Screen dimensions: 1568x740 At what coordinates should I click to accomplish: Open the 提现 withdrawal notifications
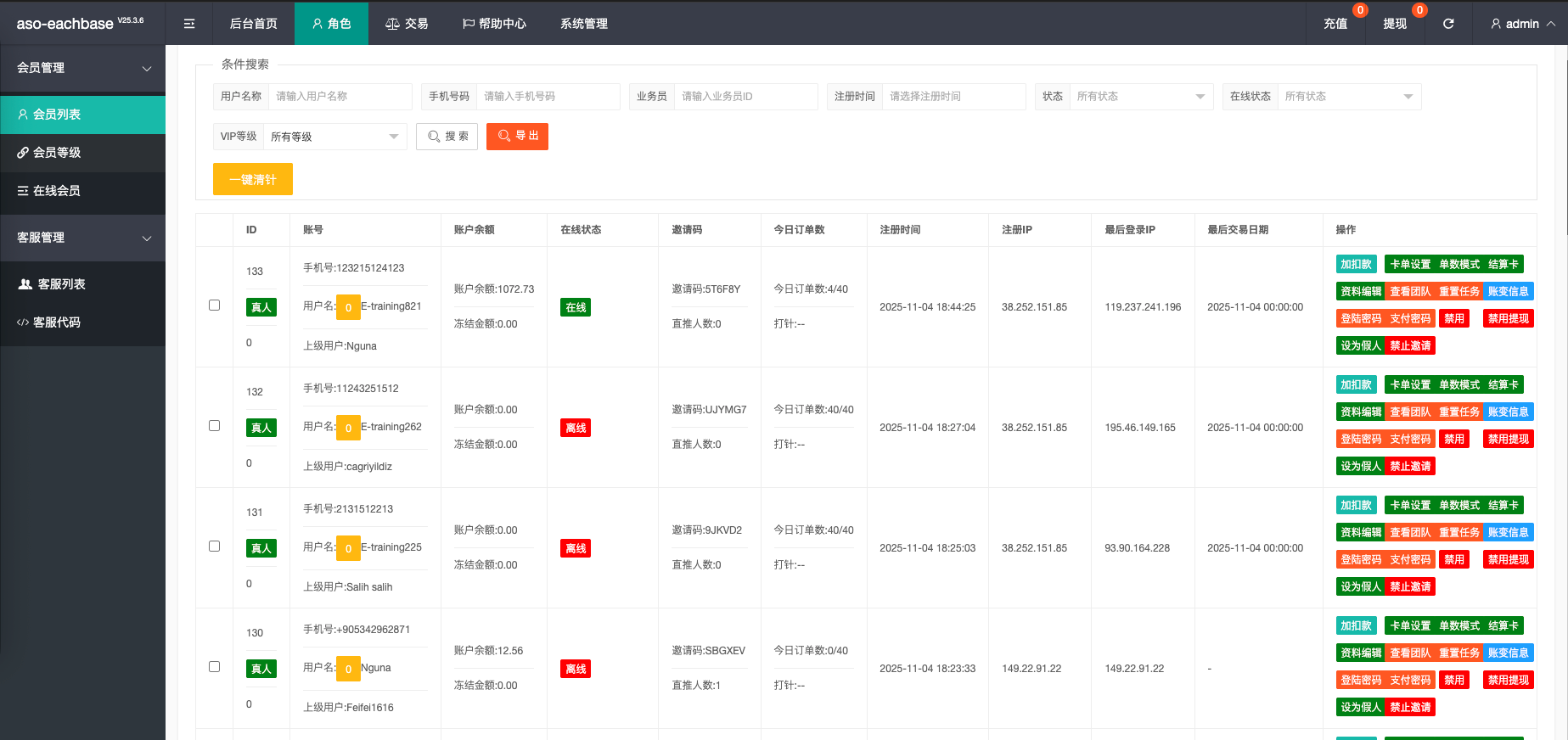point(1395,24)
